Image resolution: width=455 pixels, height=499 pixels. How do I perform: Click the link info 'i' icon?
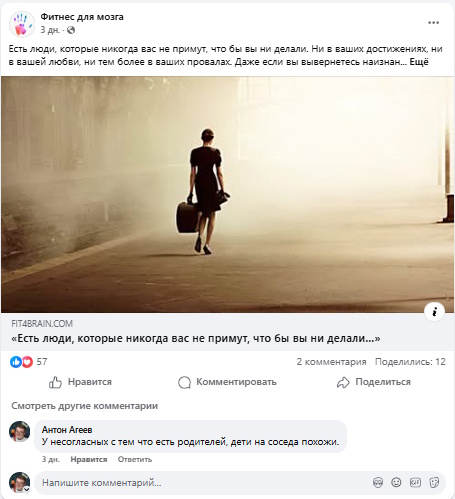tap(434, 312)
